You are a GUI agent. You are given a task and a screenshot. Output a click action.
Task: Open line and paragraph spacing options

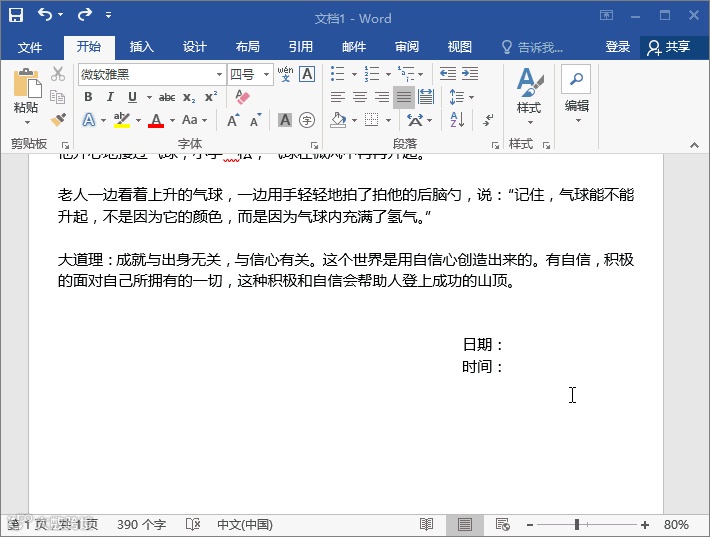[461, 97]
